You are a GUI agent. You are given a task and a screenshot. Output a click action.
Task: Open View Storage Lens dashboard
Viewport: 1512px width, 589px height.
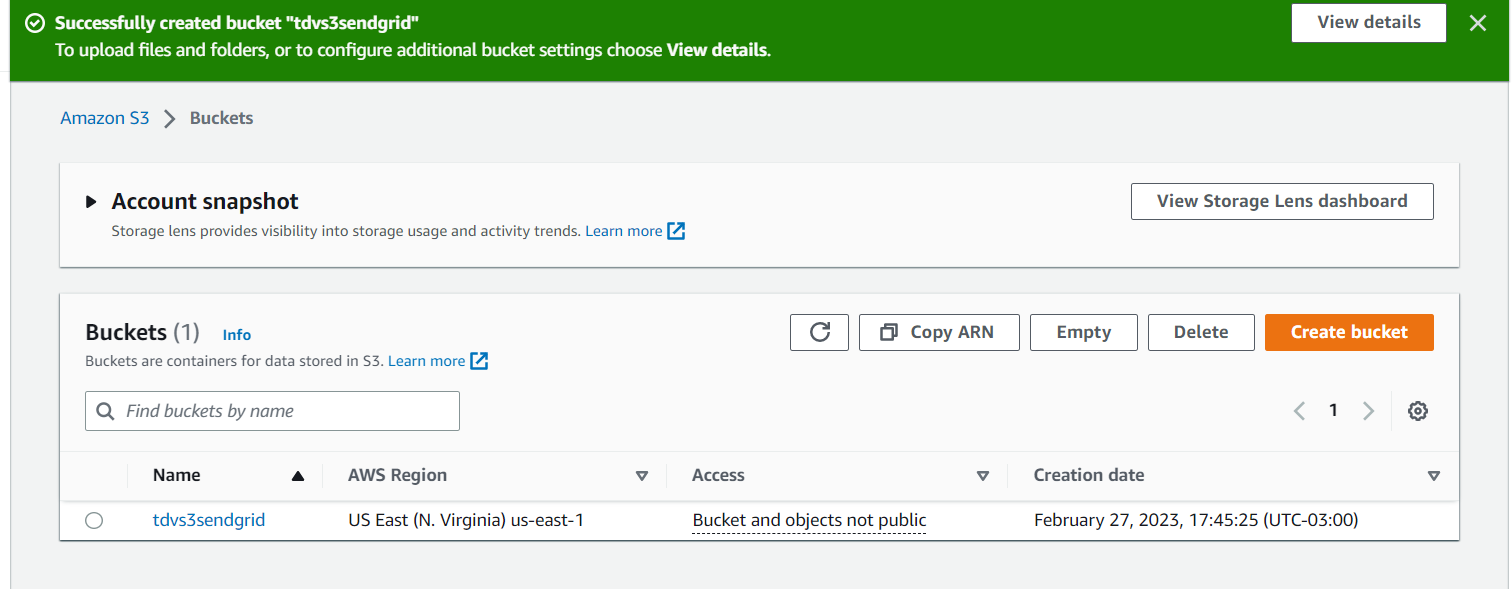click(1282, 201)
